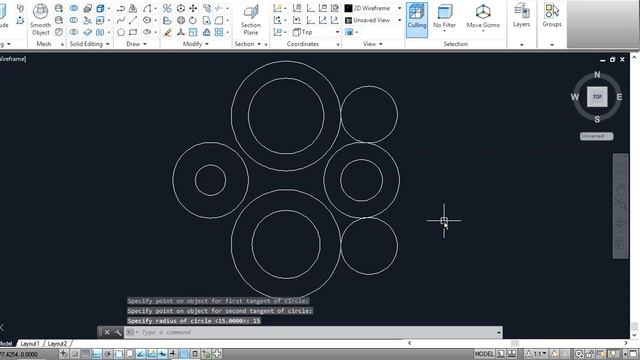Expand the Modify panel
Viewport: 640px width, 360px height.
[x=196, y=44]
